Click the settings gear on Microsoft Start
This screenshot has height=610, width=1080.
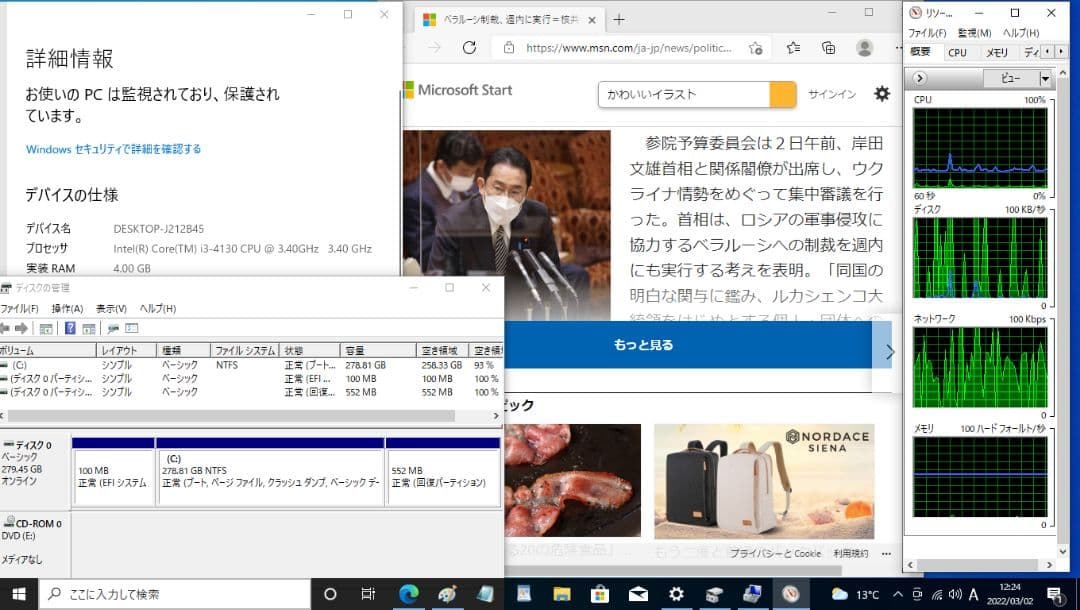[x=881, y=93]
